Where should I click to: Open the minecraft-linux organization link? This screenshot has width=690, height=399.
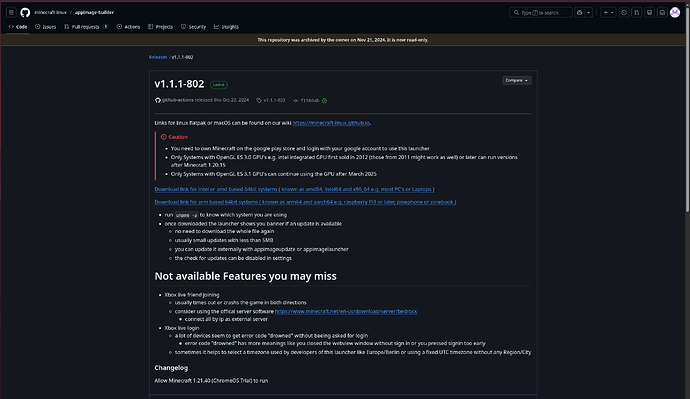coord(51,12)
